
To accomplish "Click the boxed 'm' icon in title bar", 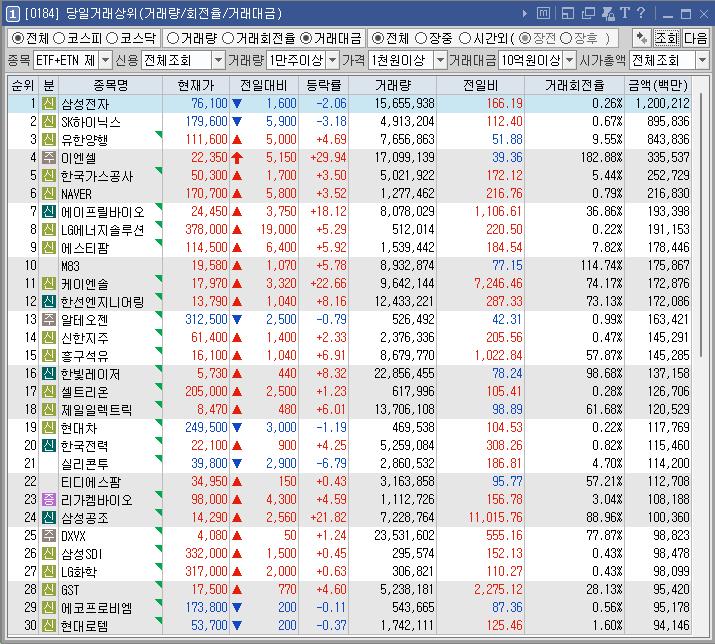I will (543, 13).
